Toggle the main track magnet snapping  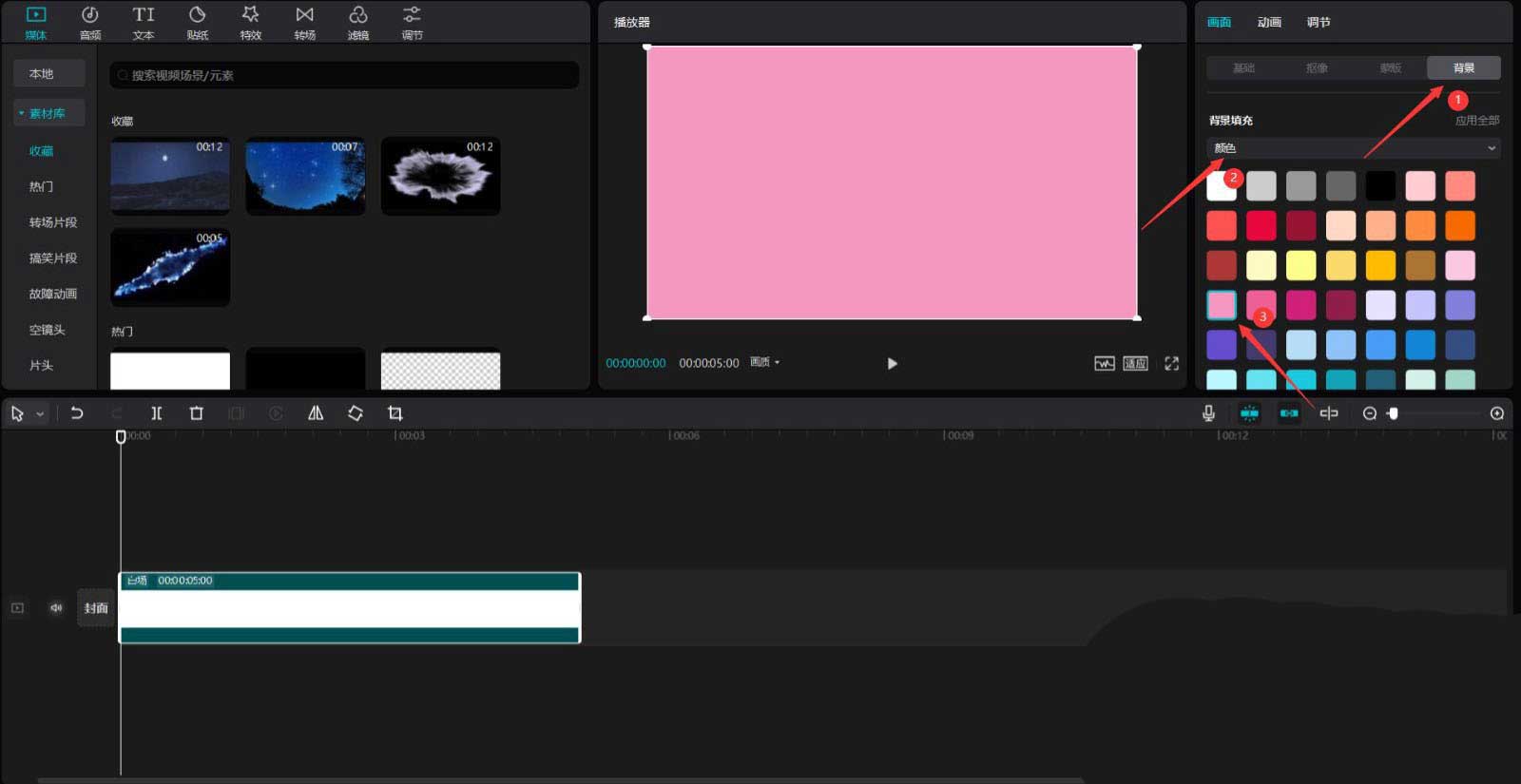(x=1249, y=413)
